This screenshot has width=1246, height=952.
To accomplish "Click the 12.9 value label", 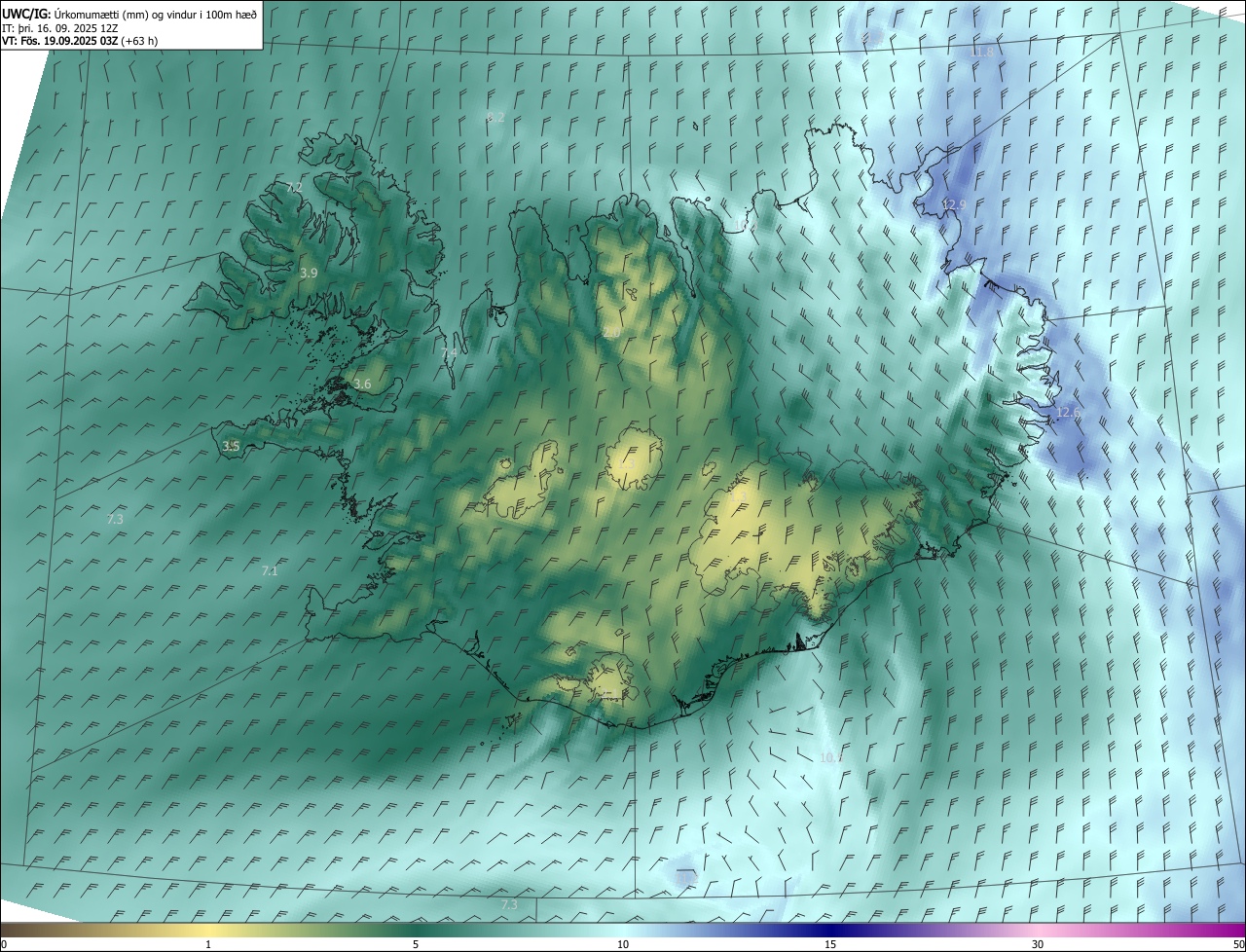I will pyautogui.click(x=954, y=205).
